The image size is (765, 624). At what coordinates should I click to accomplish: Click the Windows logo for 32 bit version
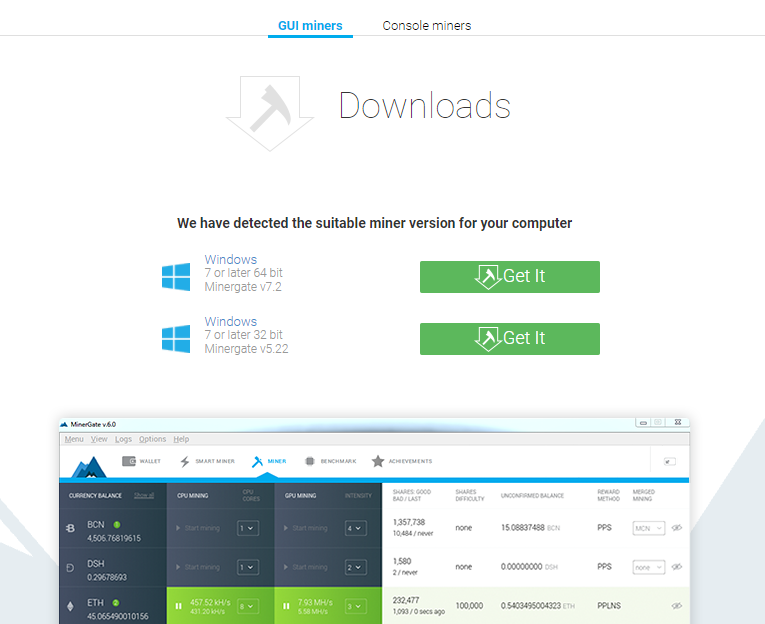point(176,339)
